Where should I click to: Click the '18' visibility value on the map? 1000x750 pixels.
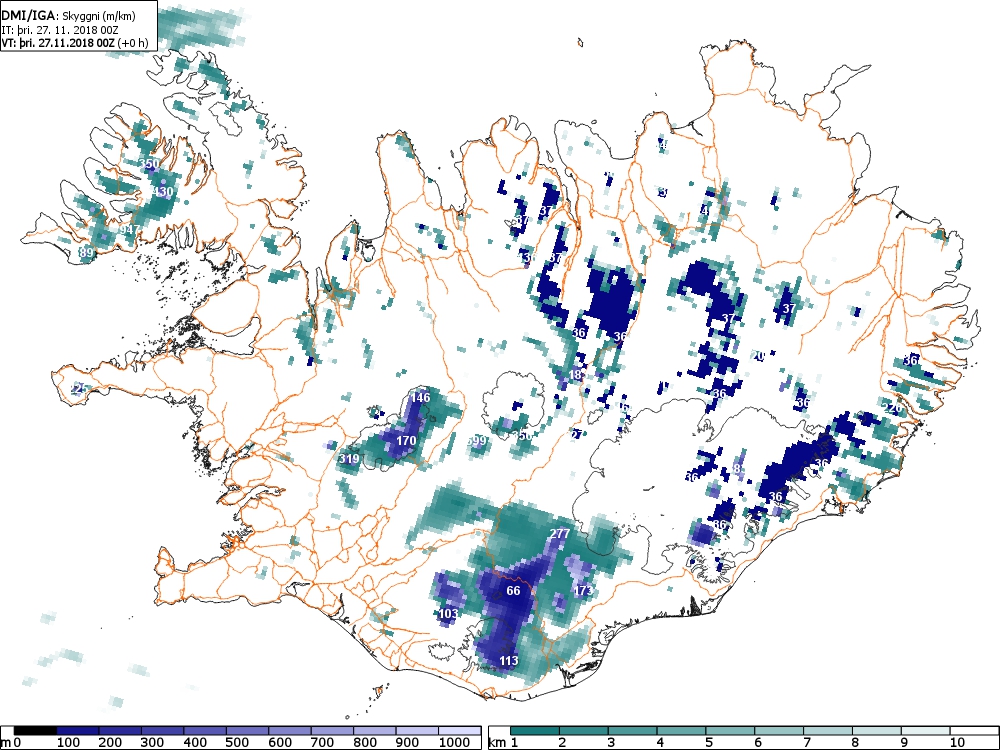coord(575,374)
